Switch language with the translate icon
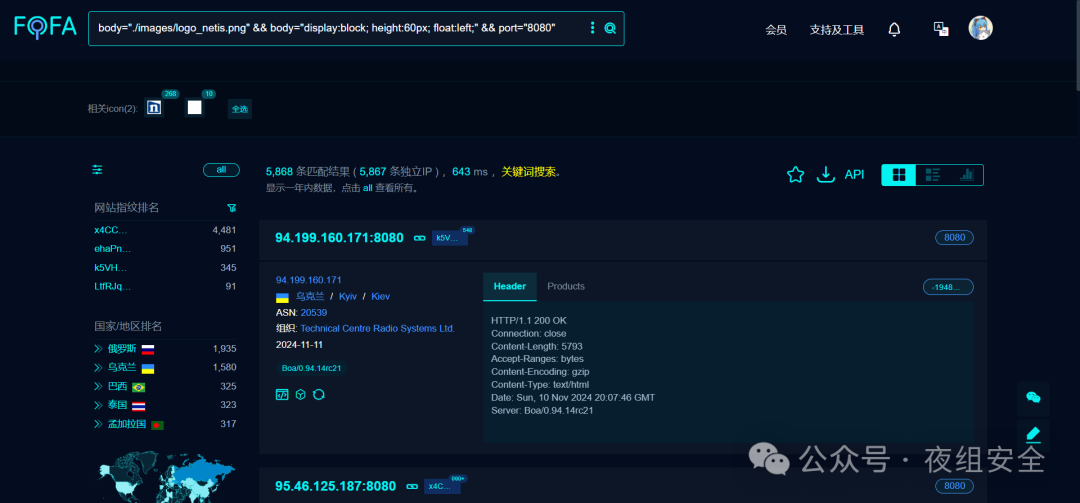 [x=940, y=28]
